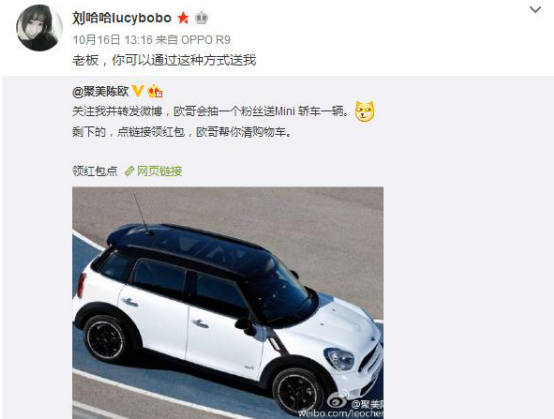Viewport: 554px width, 419px height.
Task: Open the post options chevron dropdown
Action: 535,10
